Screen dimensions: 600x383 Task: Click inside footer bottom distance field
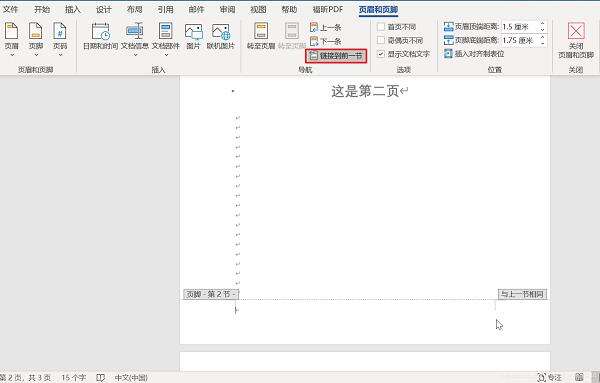(x=520, y=40)
